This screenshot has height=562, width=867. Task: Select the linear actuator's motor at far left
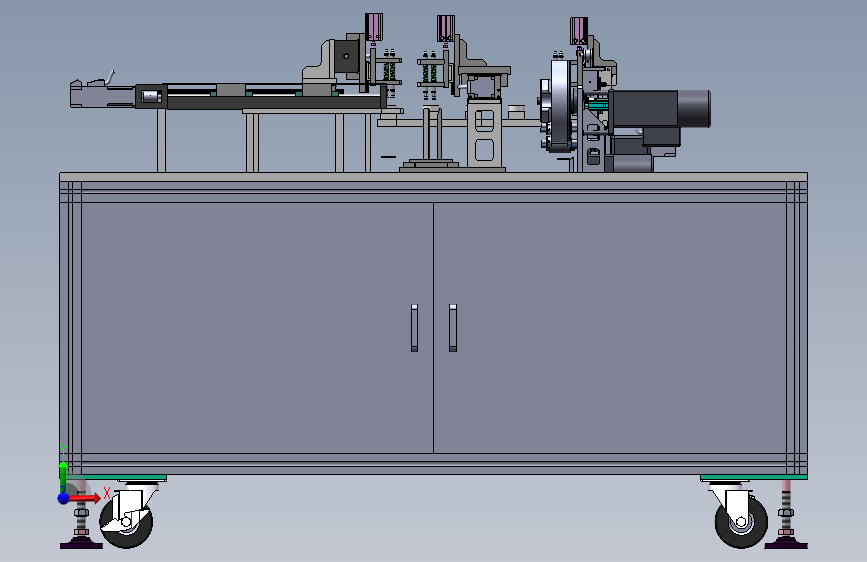[102, 94]
